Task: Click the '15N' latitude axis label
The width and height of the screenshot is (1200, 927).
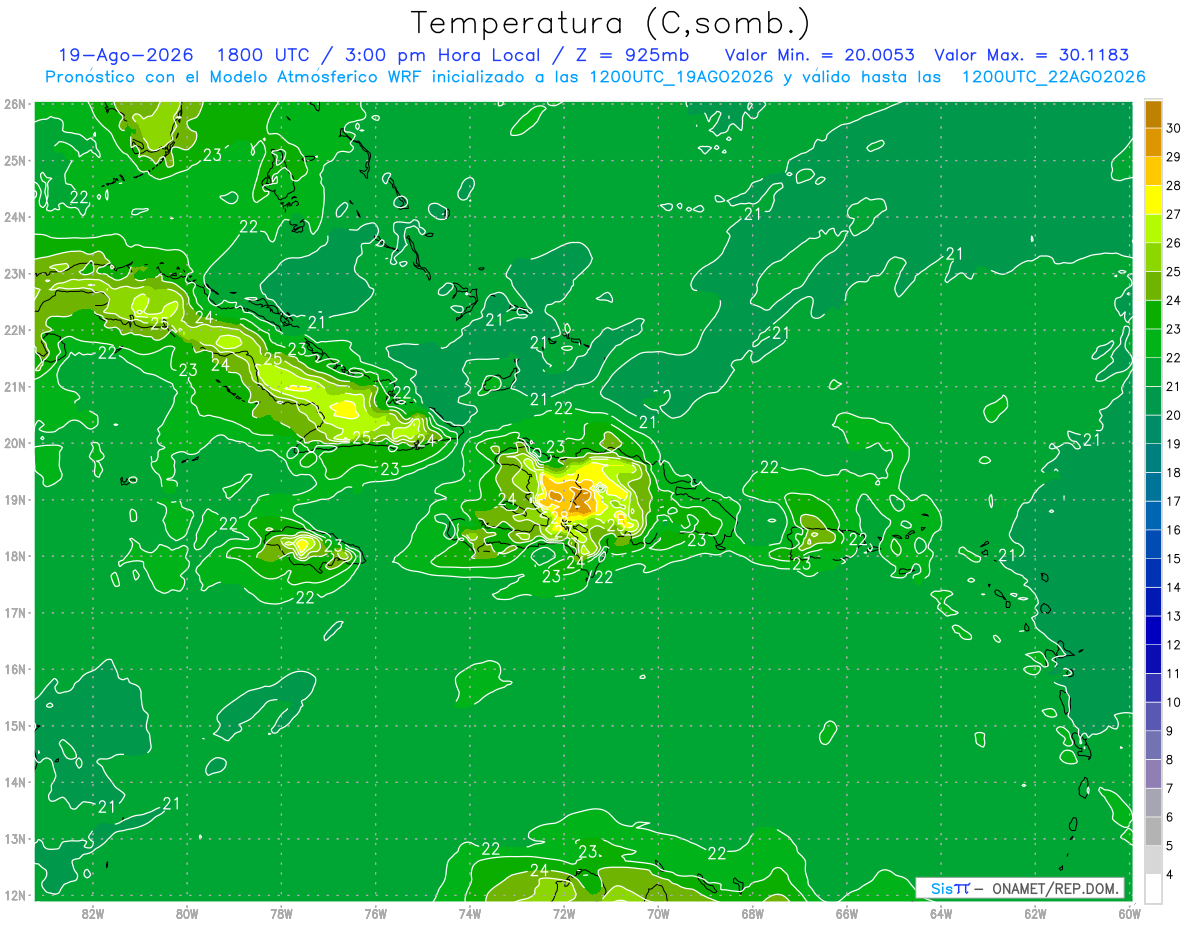Action: click(x=16, y=725)
